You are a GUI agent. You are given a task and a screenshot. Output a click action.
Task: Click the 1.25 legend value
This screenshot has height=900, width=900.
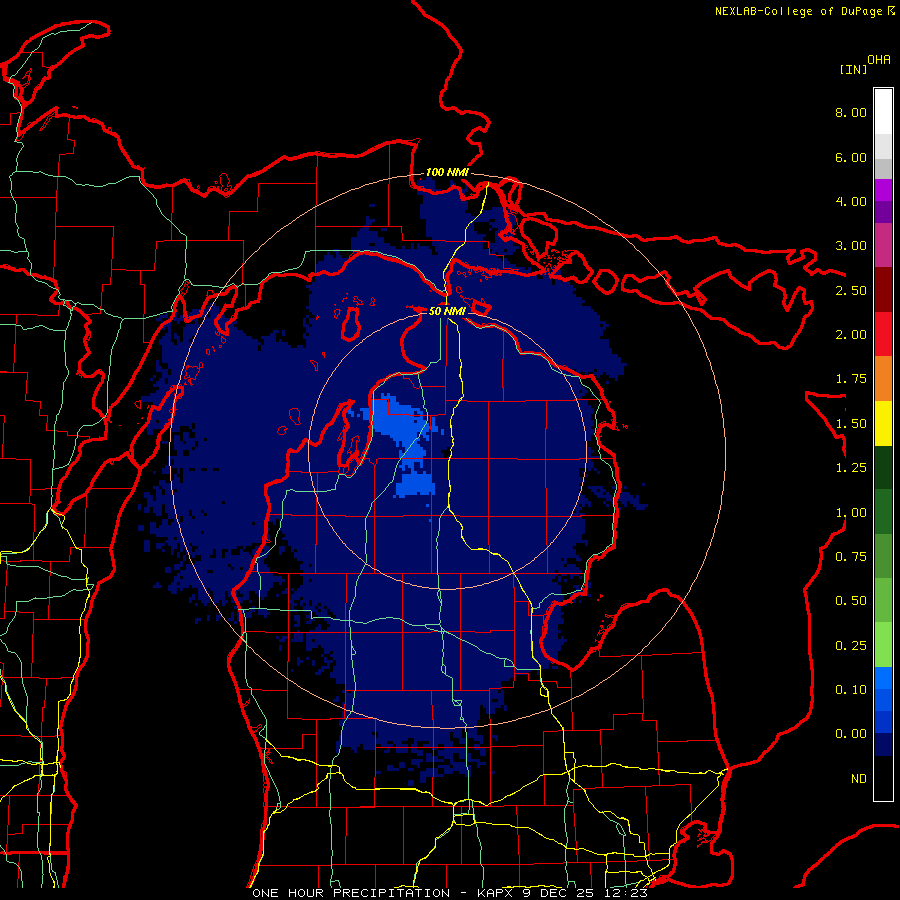[x=851, y=468]
